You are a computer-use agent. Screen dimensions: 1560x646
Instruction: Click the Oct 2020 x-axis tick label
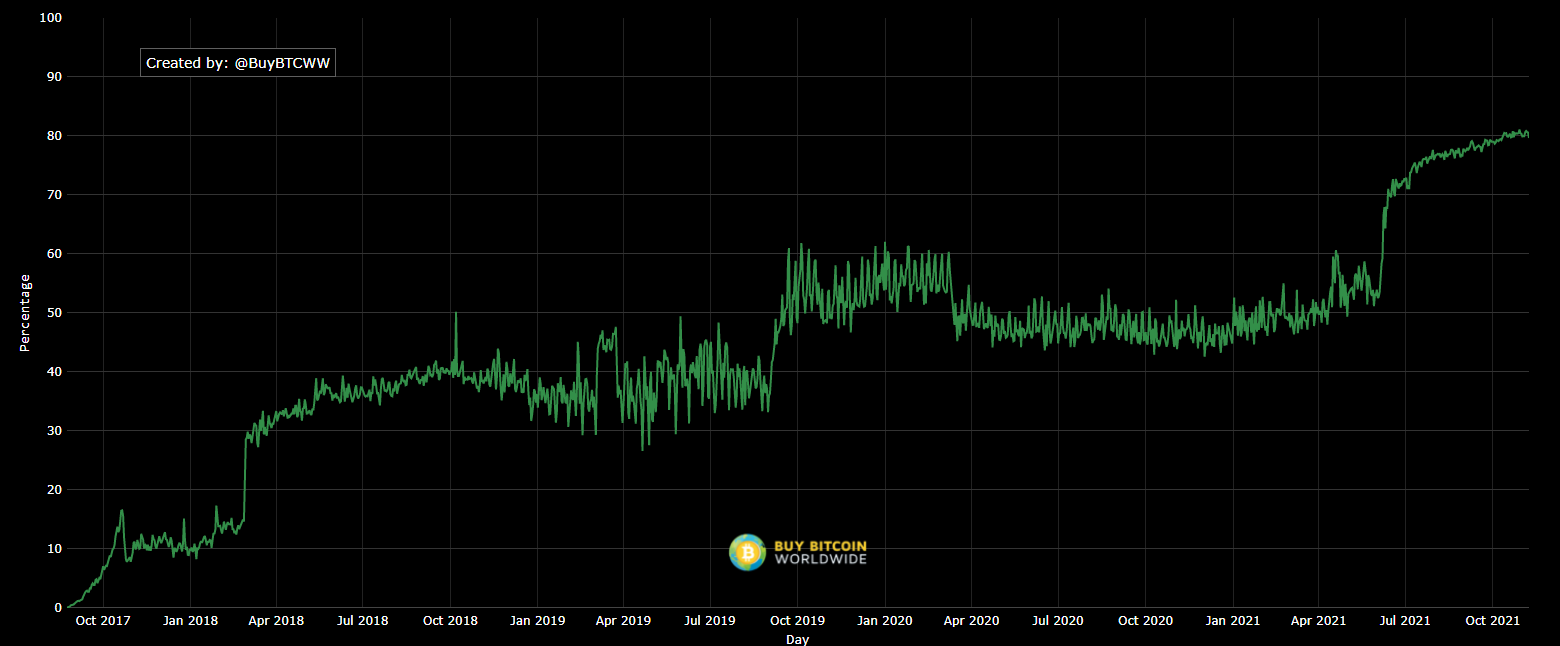(1145, 621)
